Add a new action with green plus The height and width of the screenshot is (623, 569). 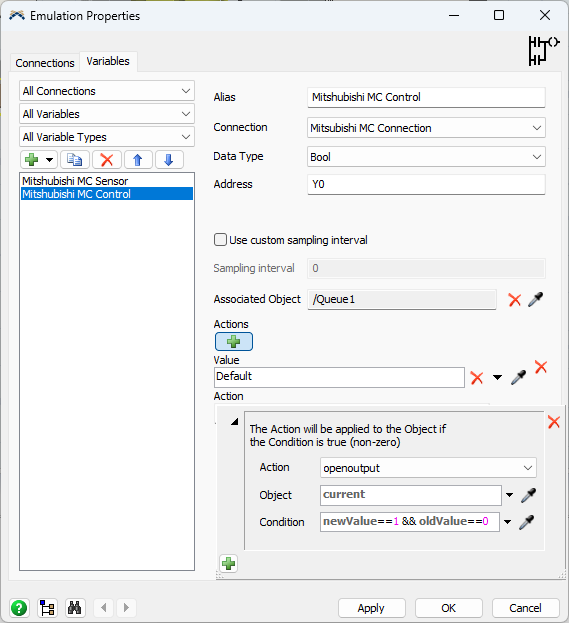tap(234, 342)
